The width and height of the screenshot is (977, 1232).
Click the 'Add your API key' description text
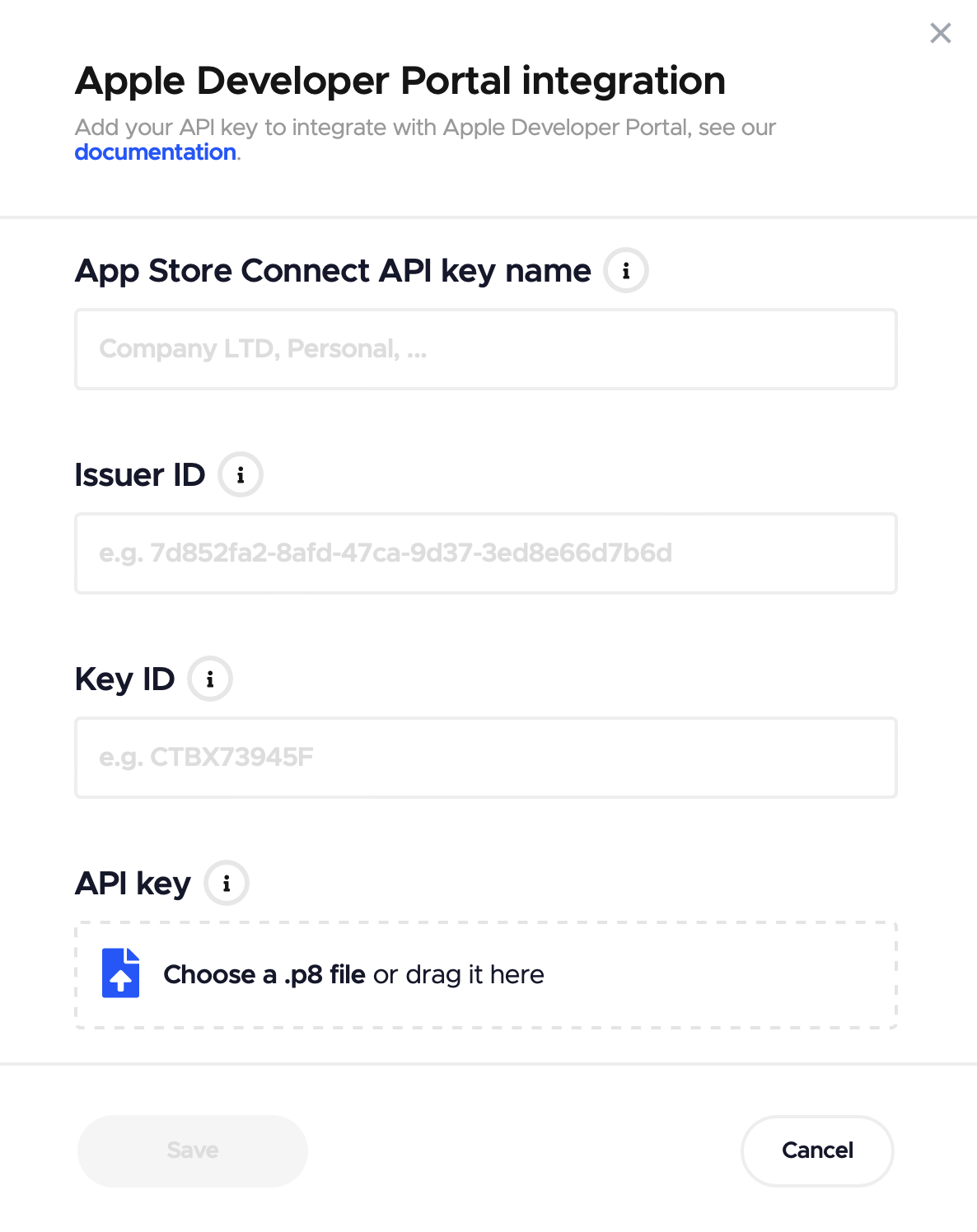tap(425, 139)
